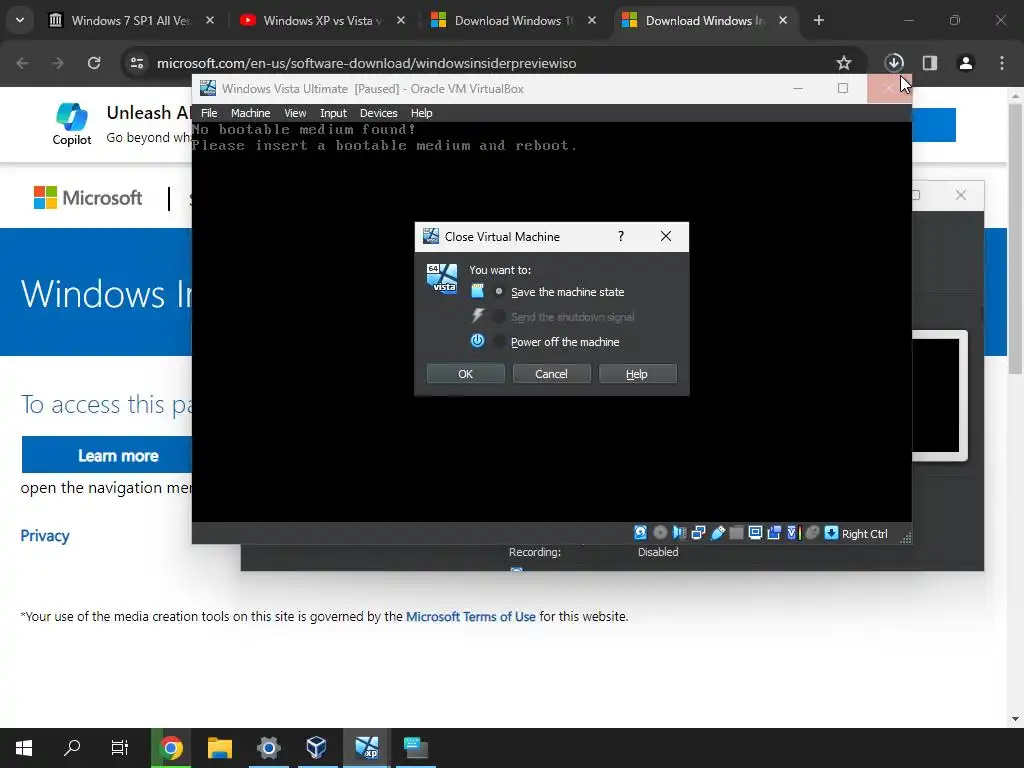1024x768 pixels.
Task: Click the recording indicator in VM status bar
Action: point(774,533)
